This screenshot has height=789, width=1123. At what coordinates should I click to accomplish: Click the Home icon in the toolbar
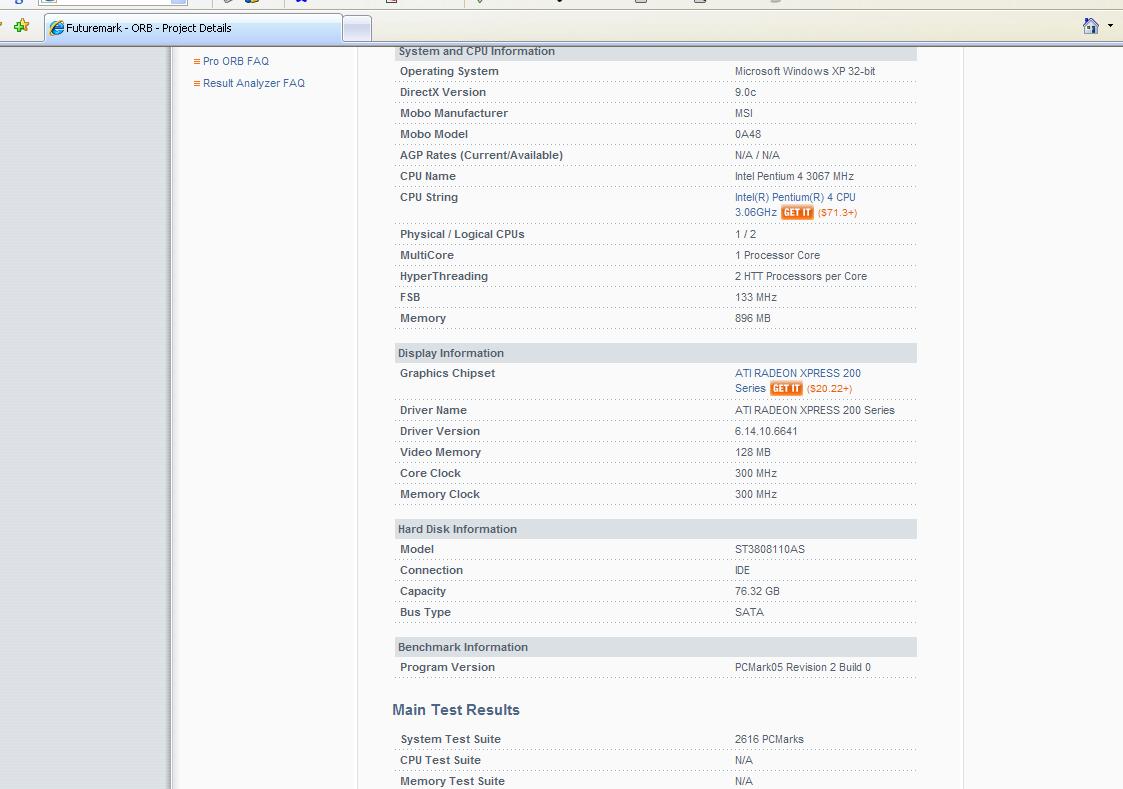(1090, 26)
